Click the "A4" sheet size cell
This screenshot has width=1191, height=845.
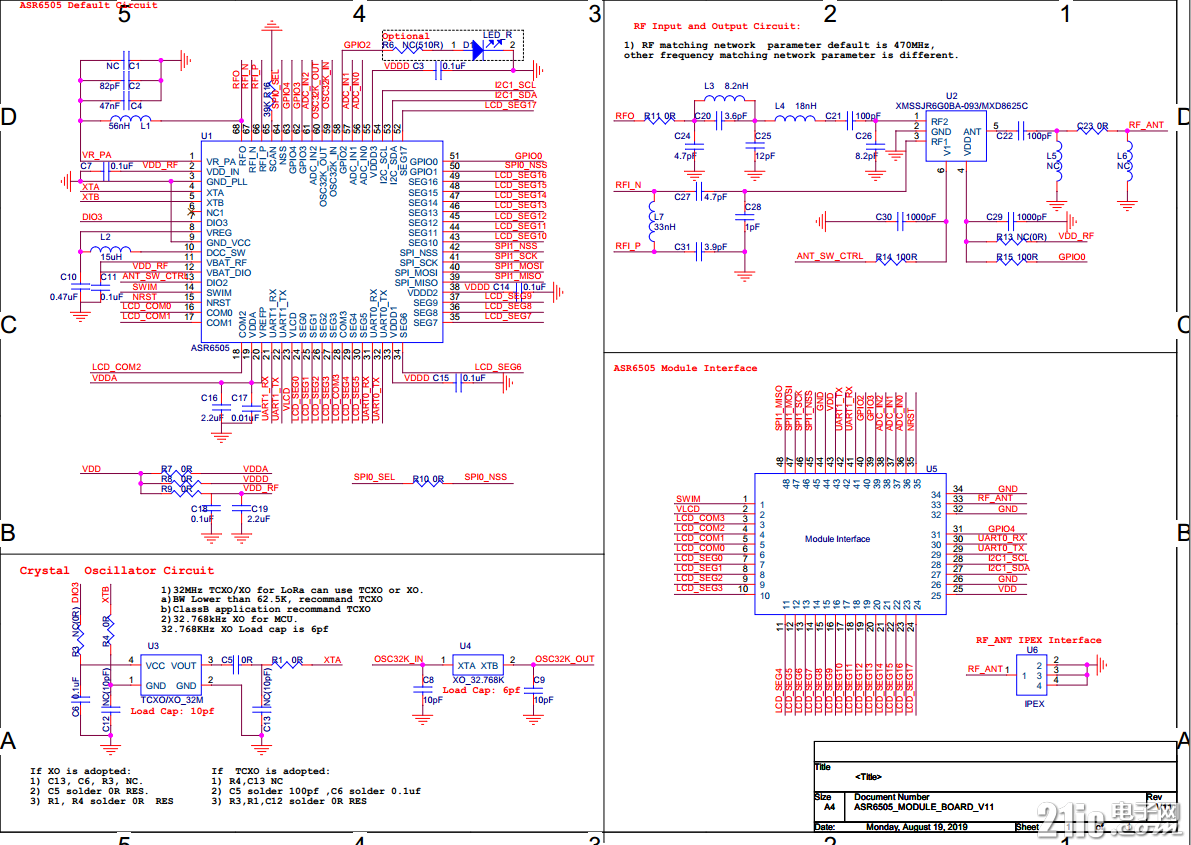(x=829, y=807)
